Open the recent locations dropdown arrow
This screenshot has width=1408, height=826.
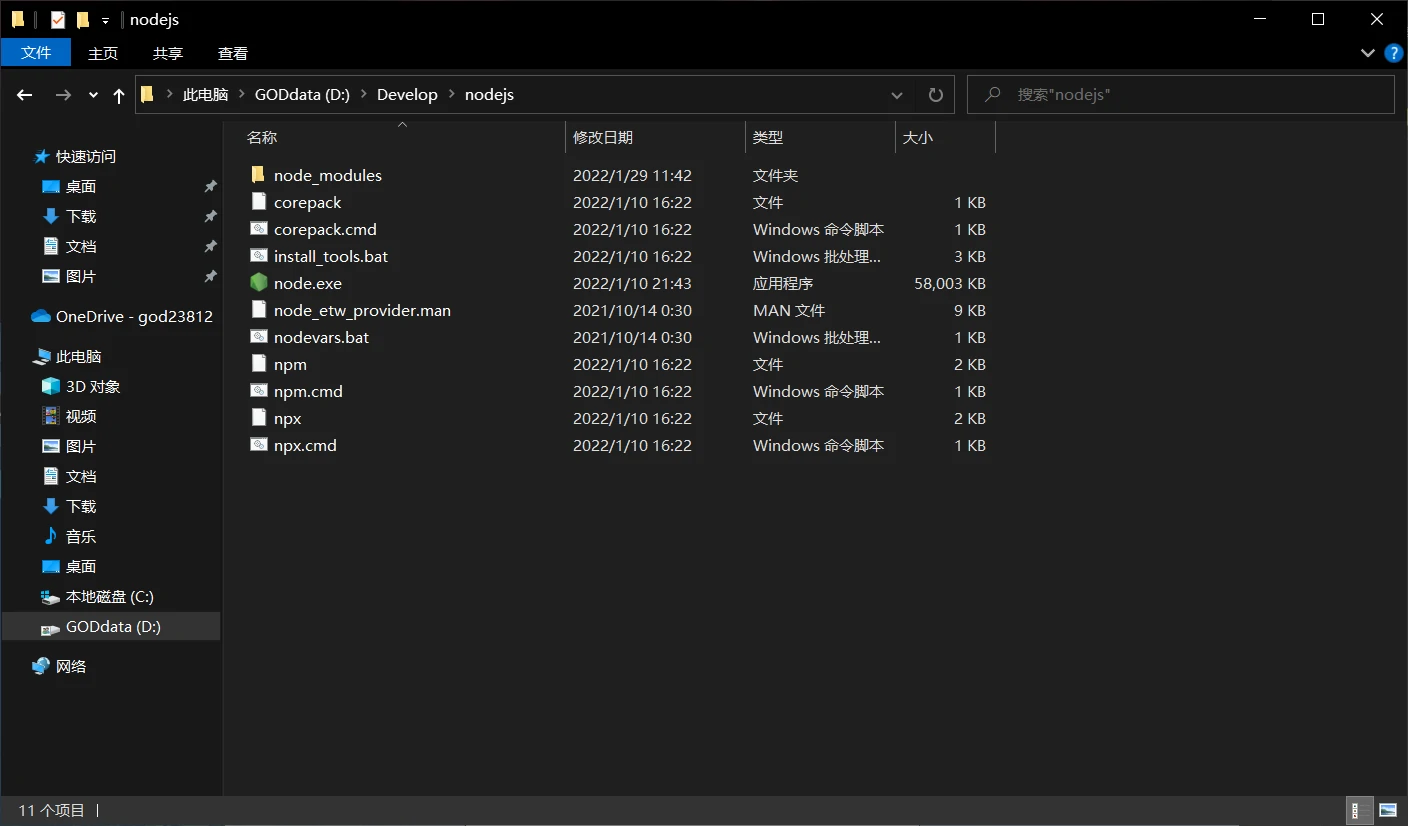(93, 95)
